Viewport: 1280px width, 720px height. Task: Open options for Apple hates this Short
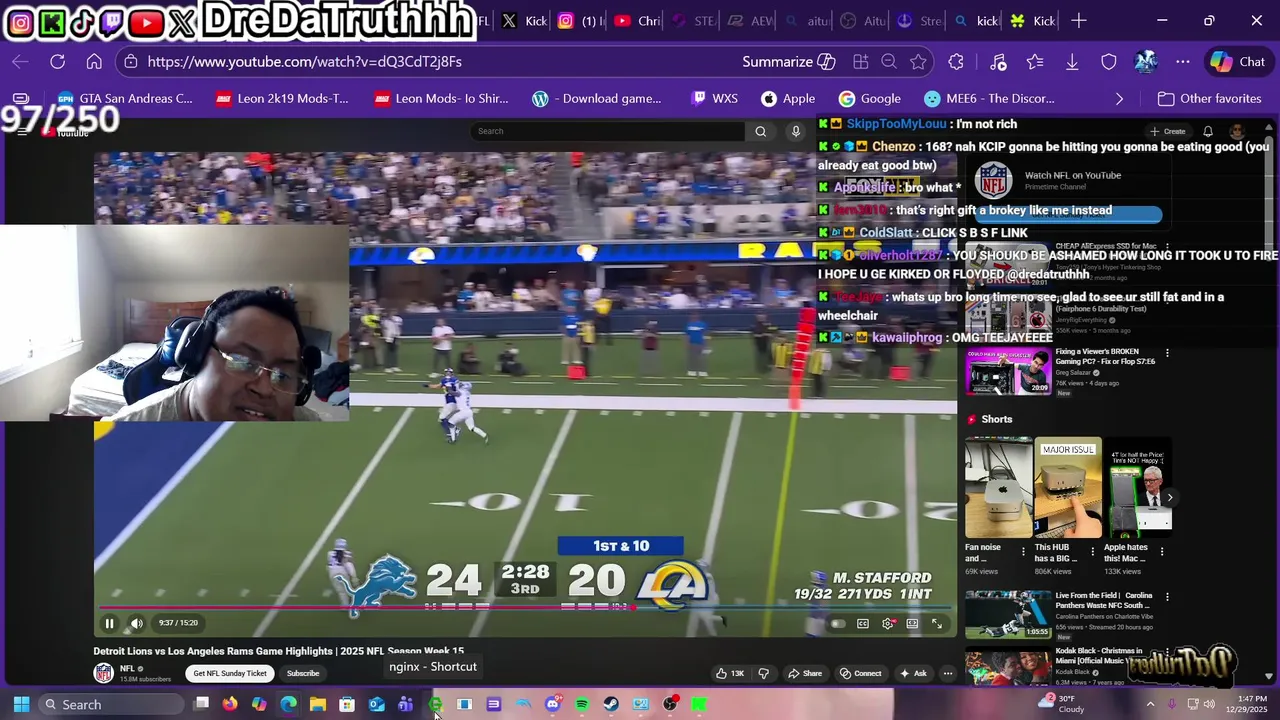point(1162,551)
